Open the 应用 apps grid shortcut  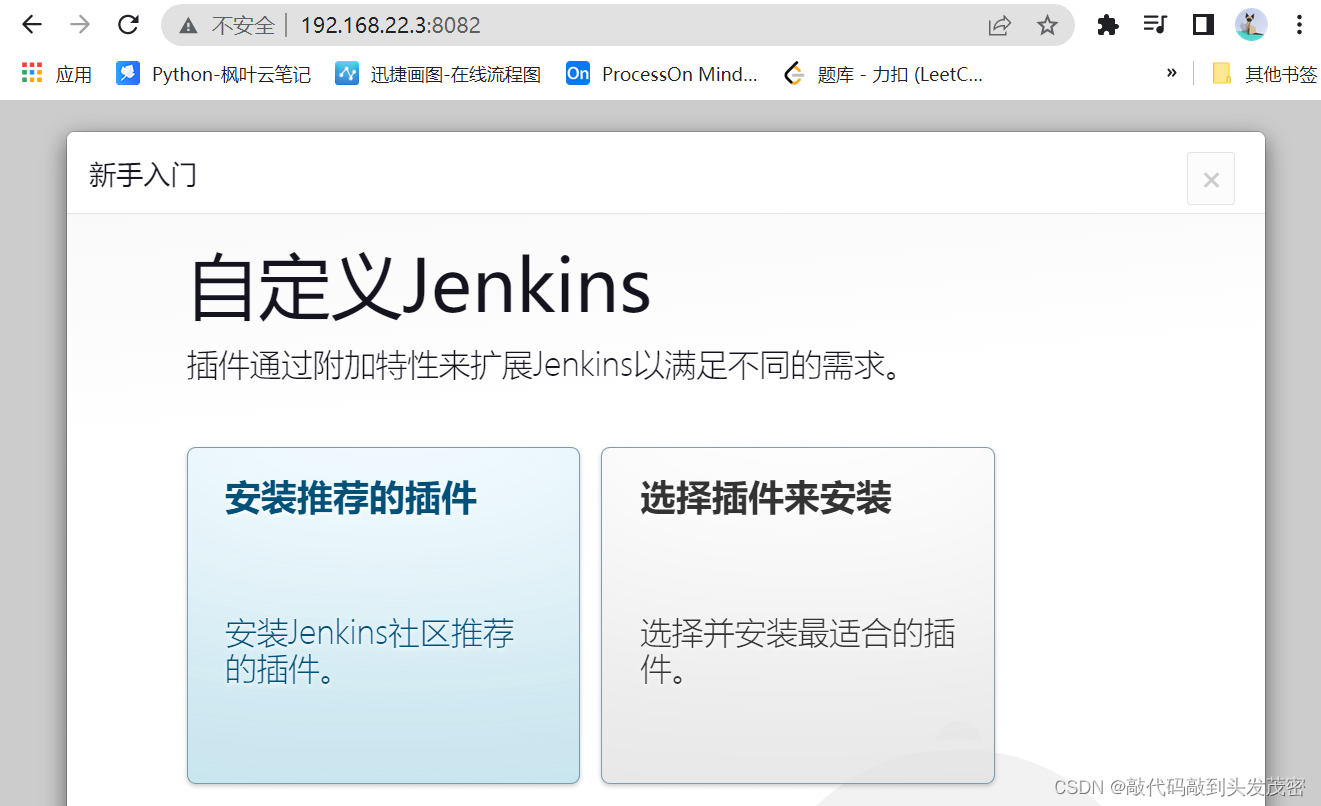click(57, 74)
